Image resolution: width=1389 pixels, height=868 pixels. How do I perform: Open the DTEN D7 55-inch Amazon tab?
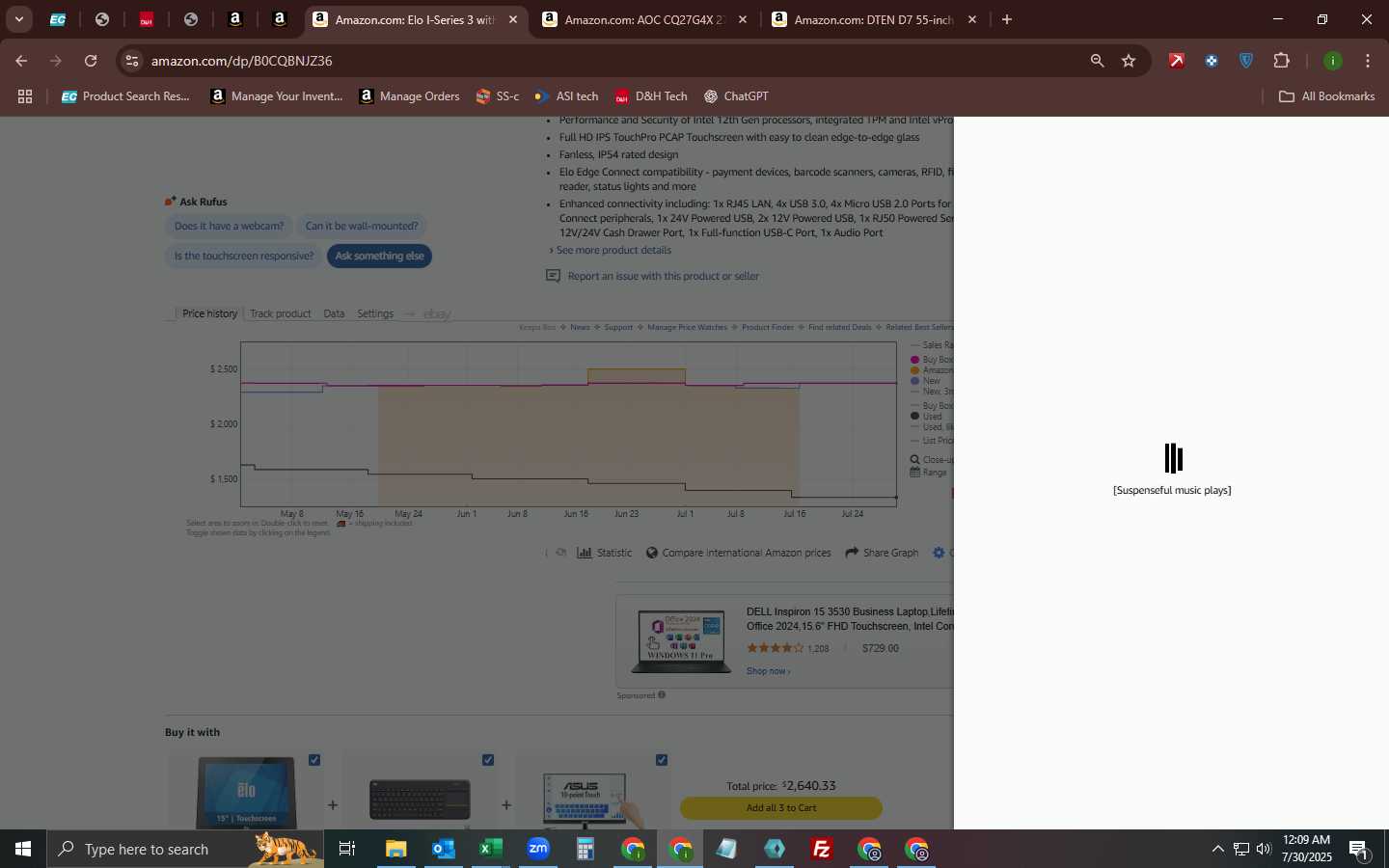click(874, 19)
